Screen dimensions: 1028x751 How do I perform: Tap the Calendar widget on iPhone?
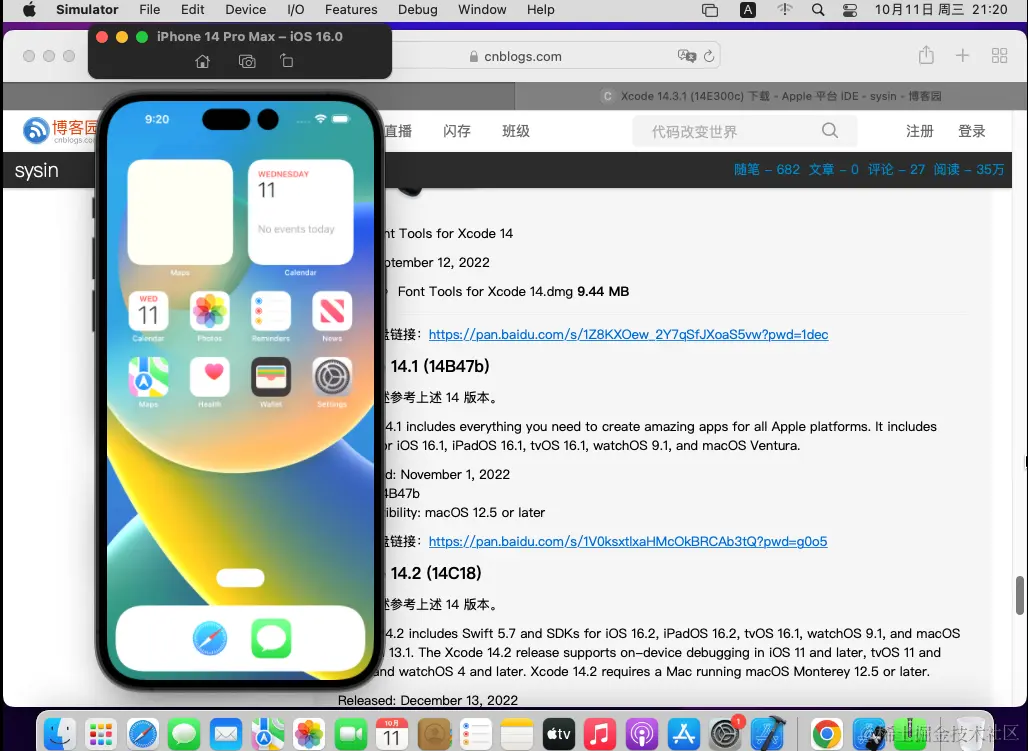300,212
